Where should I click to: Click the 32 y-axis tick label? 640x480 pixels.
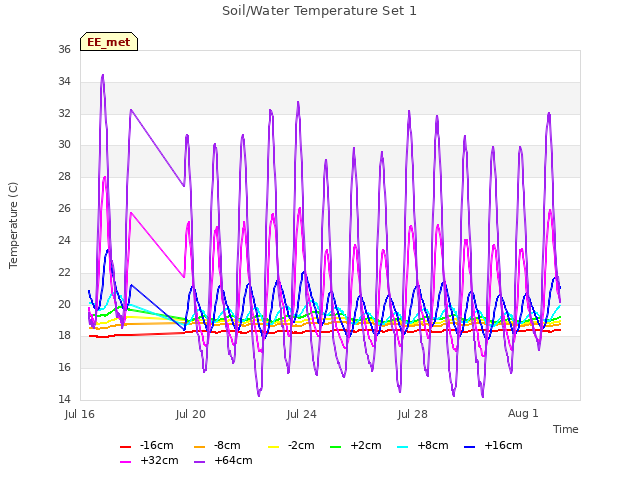pos(64,113)
